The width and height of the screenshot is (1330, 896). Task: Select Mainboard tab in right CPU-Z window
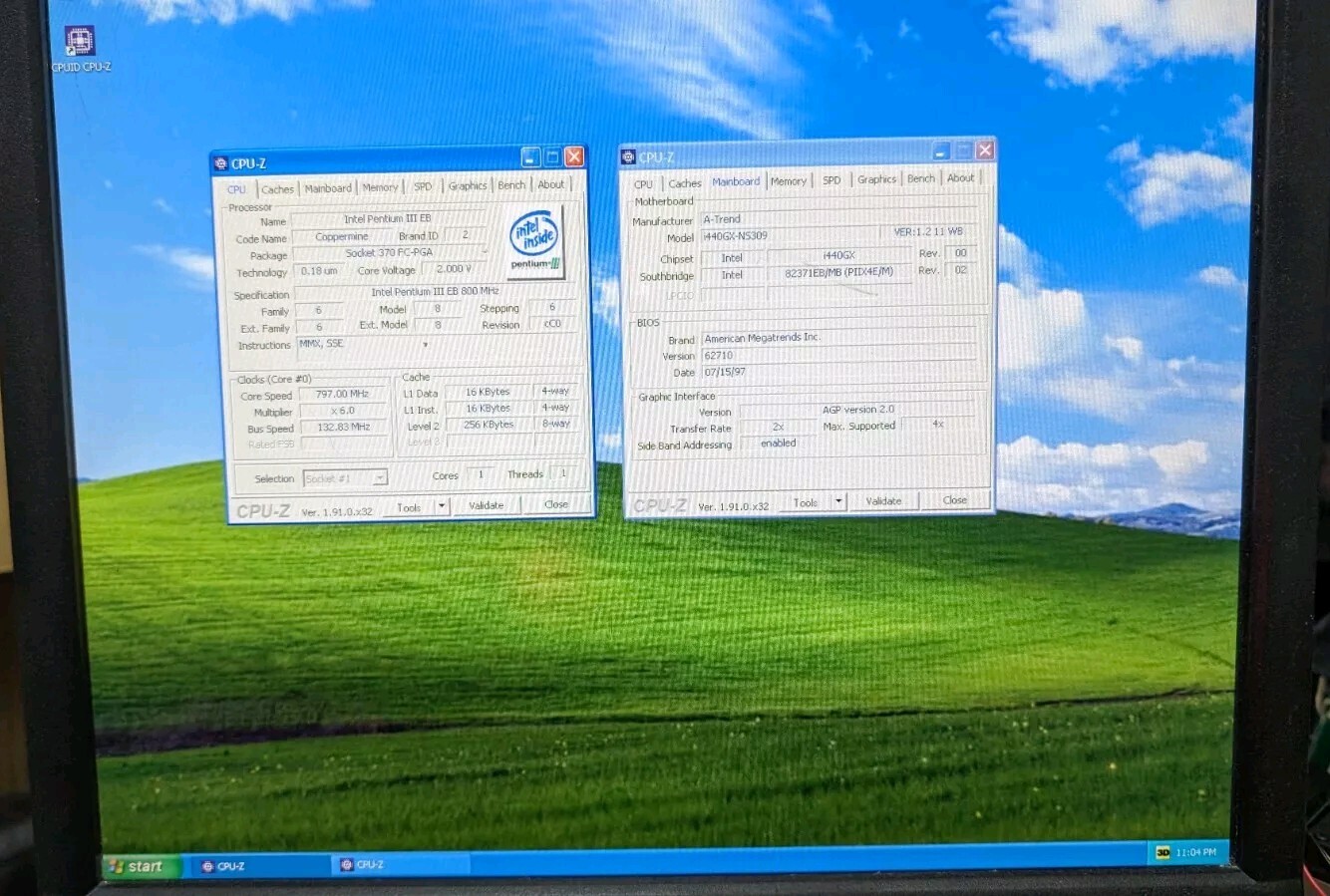click(x=736, y=181)
